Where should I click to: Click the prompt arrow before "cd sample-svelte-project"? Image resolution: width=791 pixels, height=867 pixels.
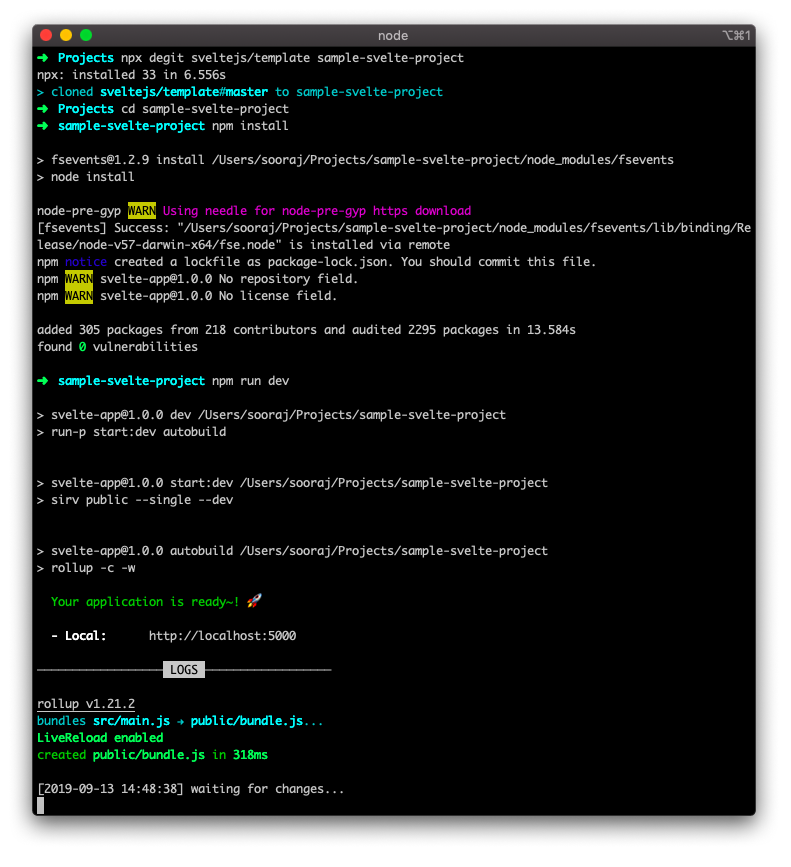43,109
